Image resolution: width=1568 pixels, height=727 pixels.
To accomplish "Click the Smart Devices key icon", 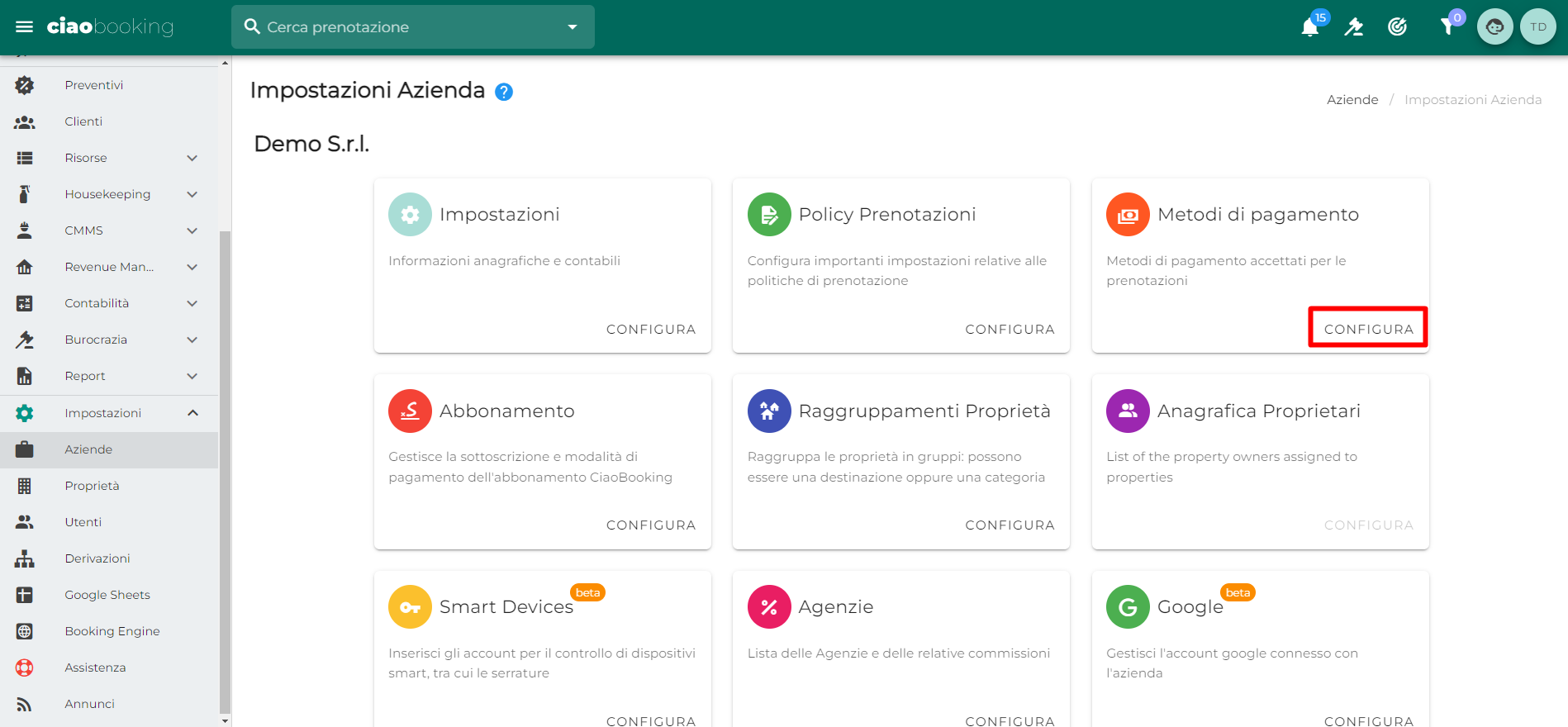I will tap(410, 607).
